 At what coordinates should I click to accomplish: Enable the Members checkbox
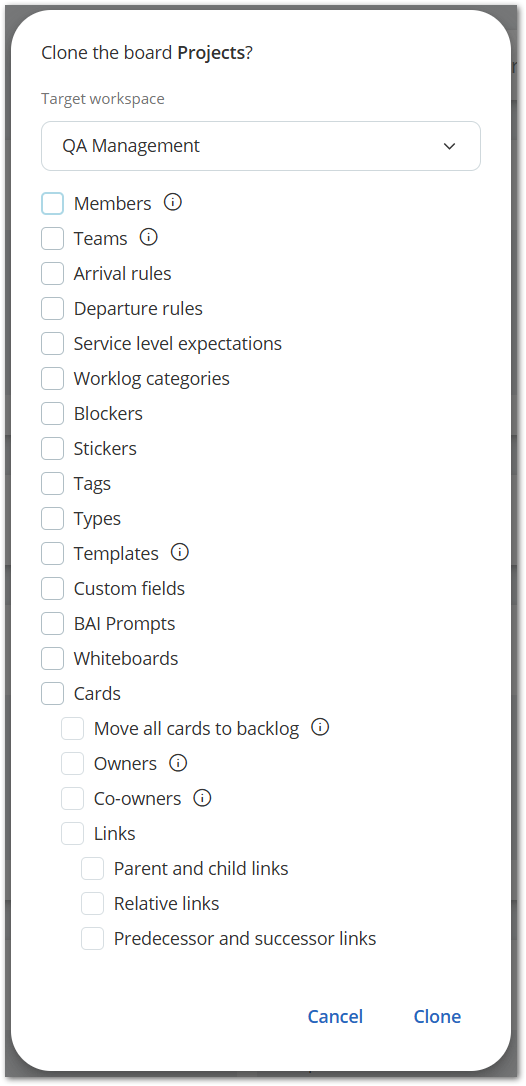pos(52,204)
